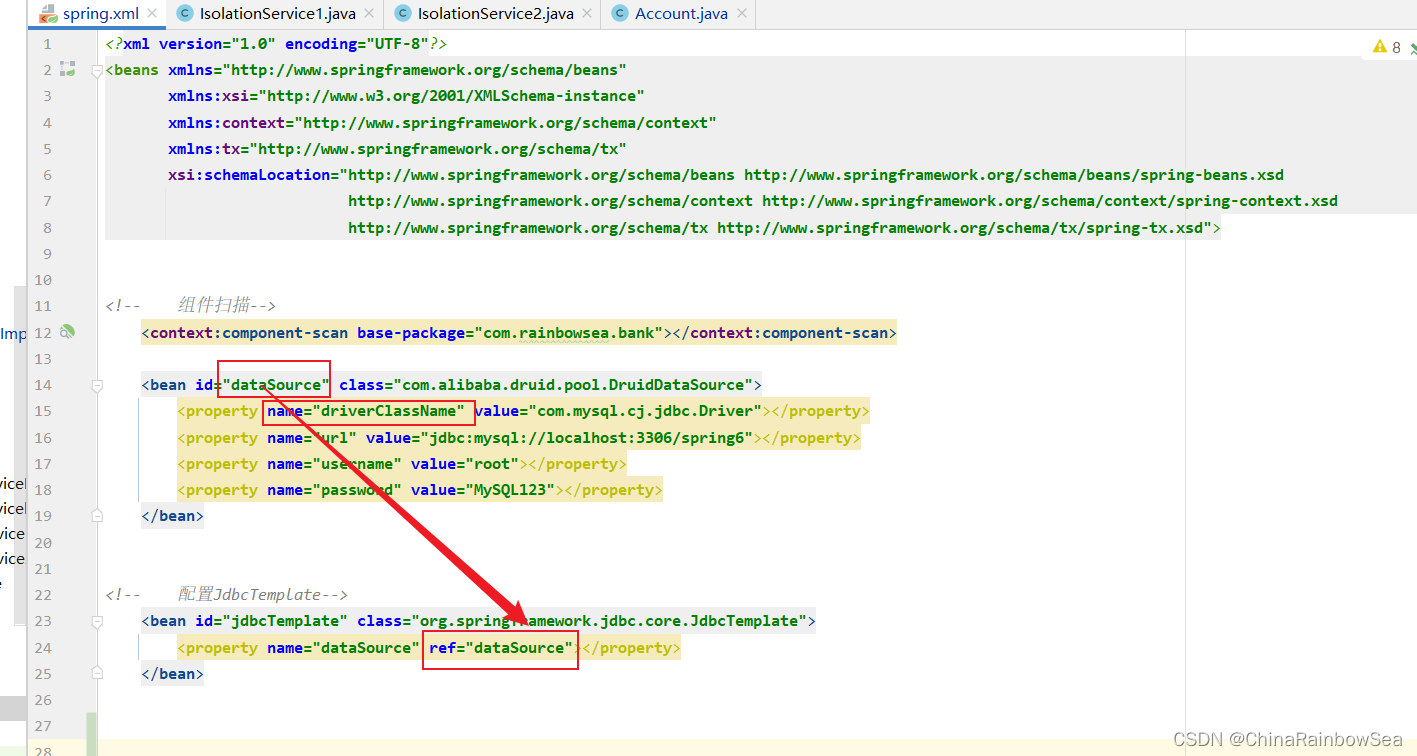
Task: Collapse the beans element fold on line 2
Action: 97,70
